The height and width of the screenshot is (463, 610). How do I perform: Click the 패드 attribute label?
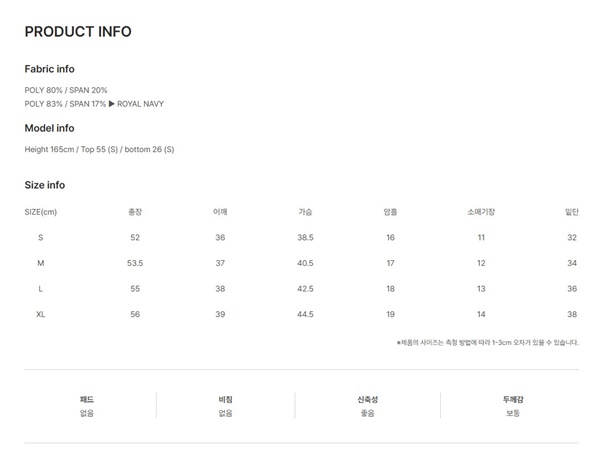pyautogui.click(x=87, y=400)
